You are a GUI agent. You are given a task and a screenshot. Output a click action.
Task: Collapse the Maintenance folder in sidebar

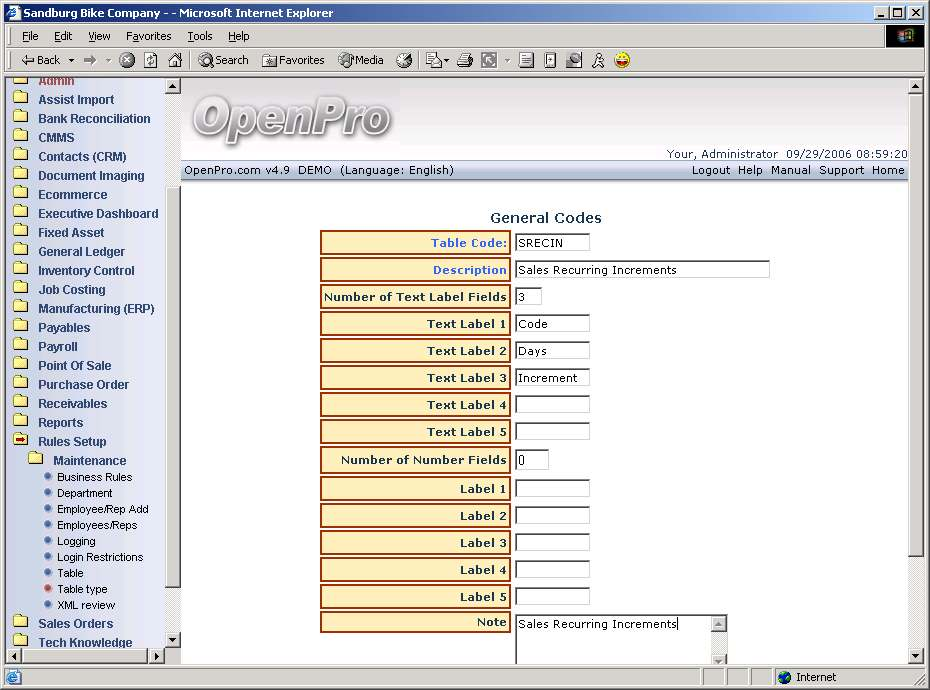(36, 460)
